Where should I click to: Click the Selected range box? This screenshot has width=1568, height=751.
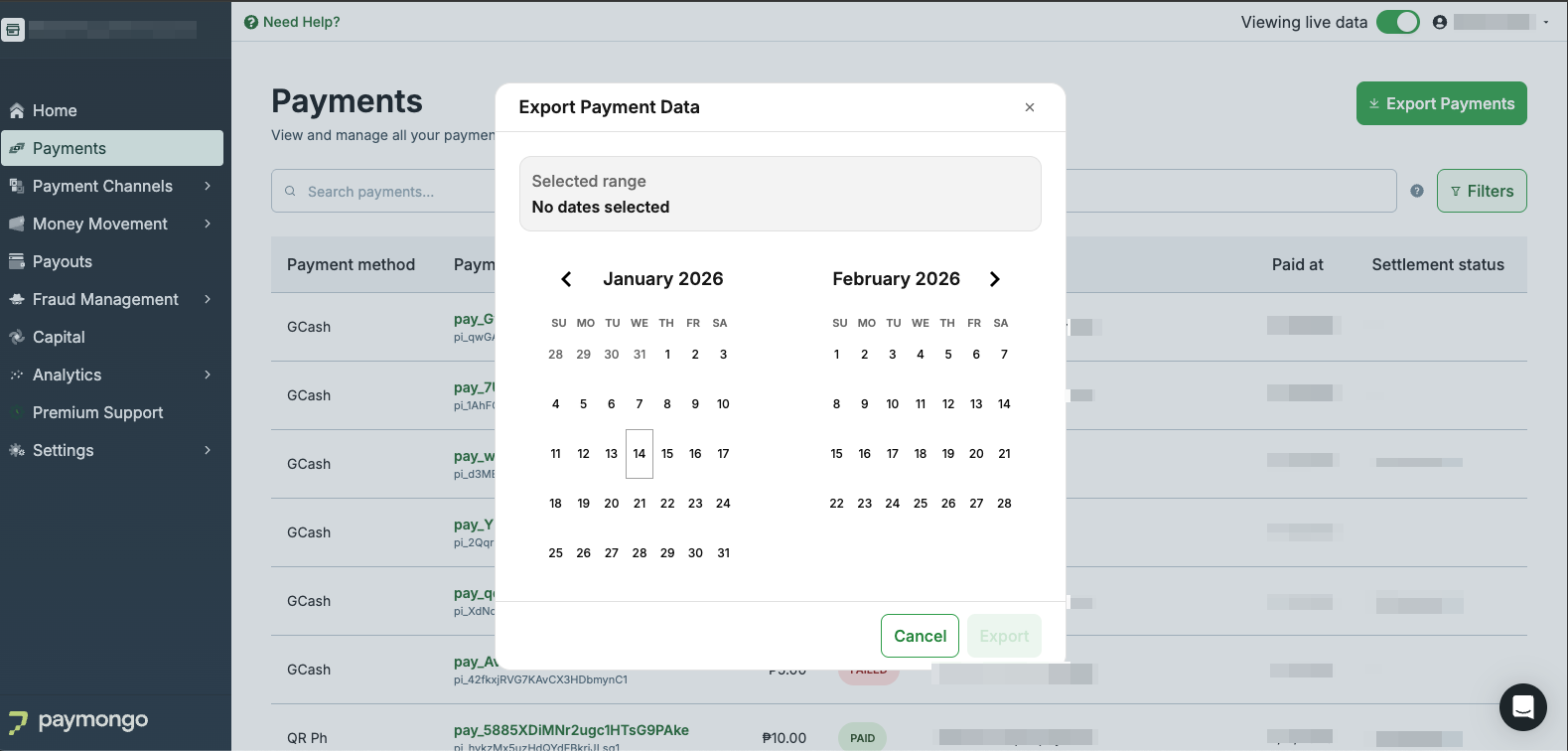coord(781,194)
